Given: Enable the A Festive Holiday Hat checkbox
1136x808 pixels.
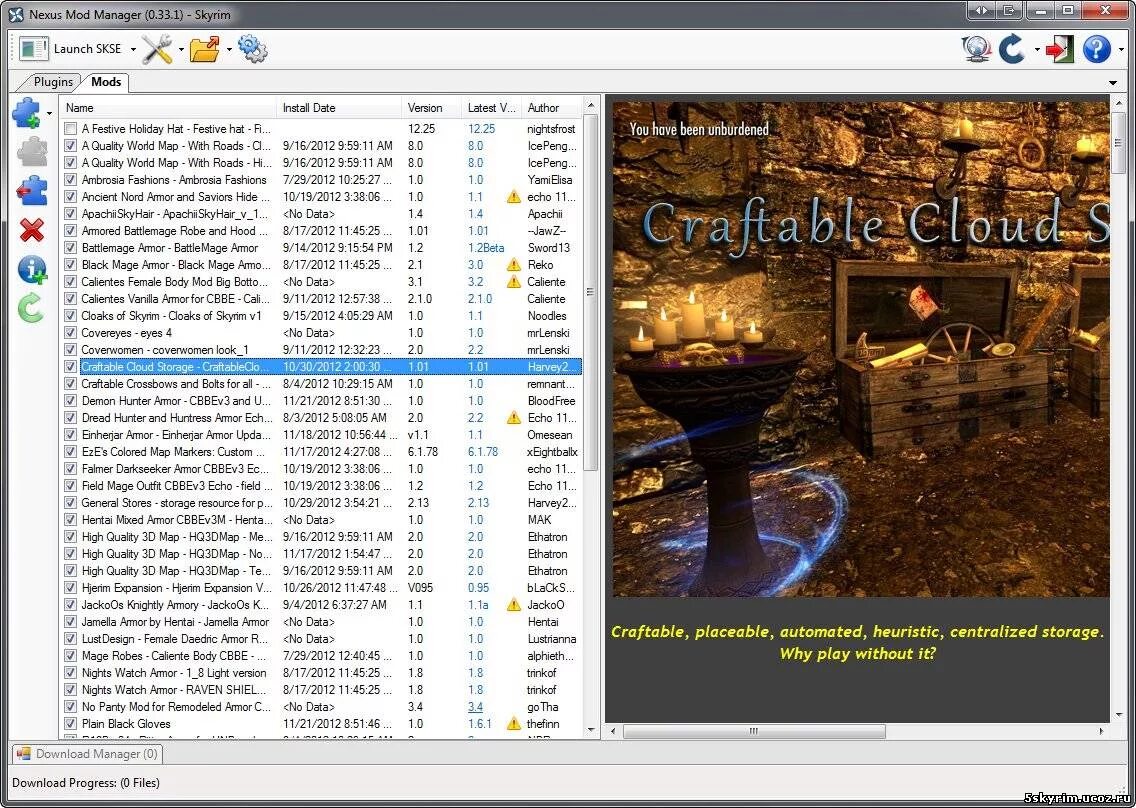Looking at the screenshot, I should 70,129.
